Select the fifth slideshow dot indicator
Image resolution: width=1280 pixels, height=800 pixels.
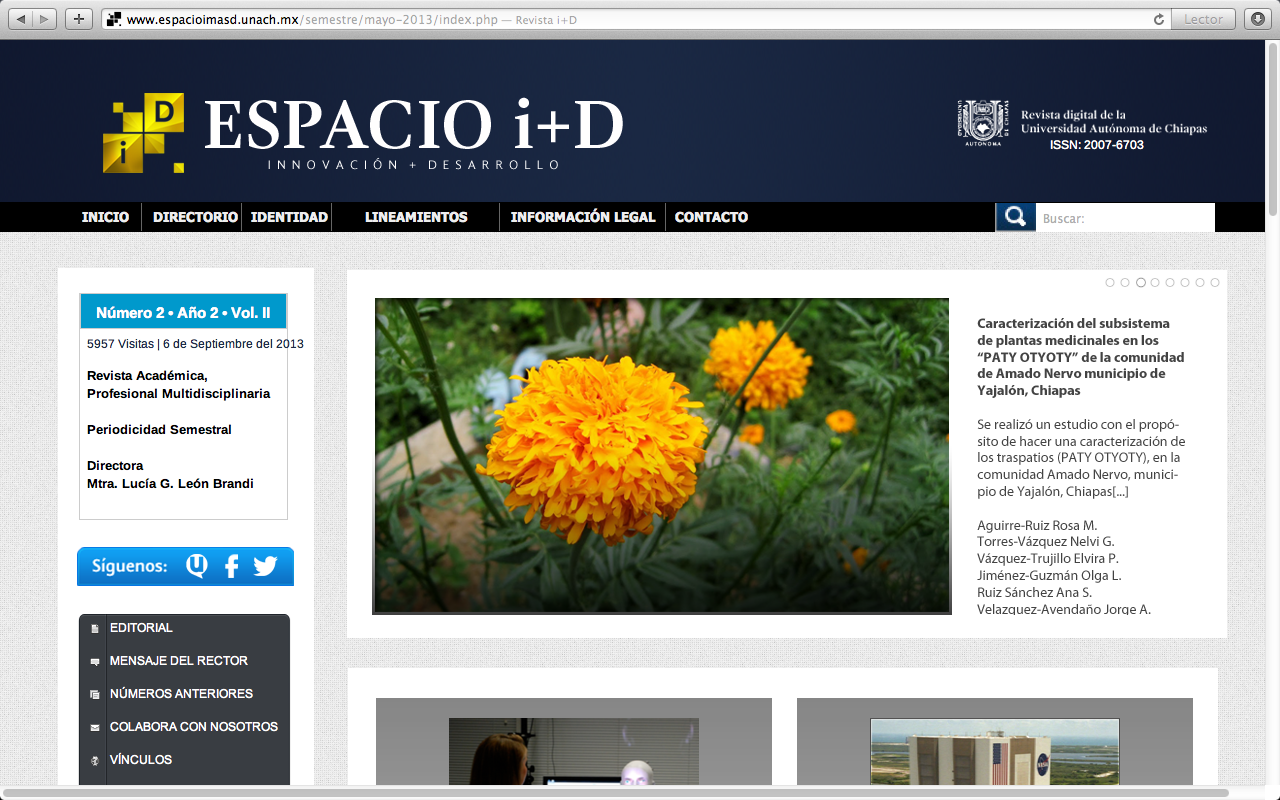coord(1170,283)
